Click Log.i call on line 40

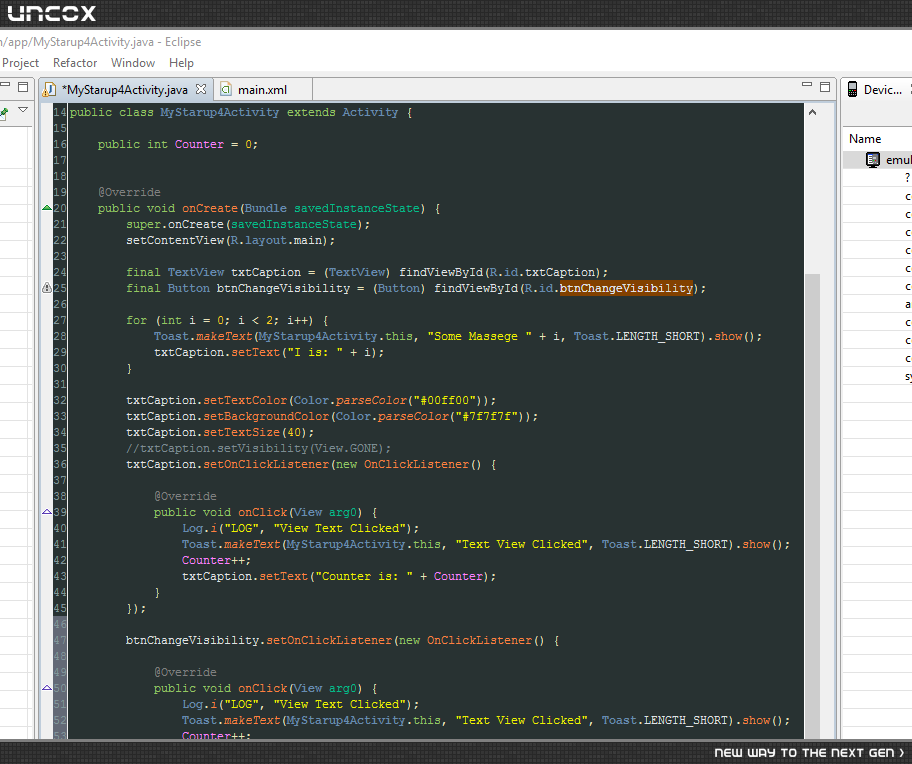(x=200, y=528)
